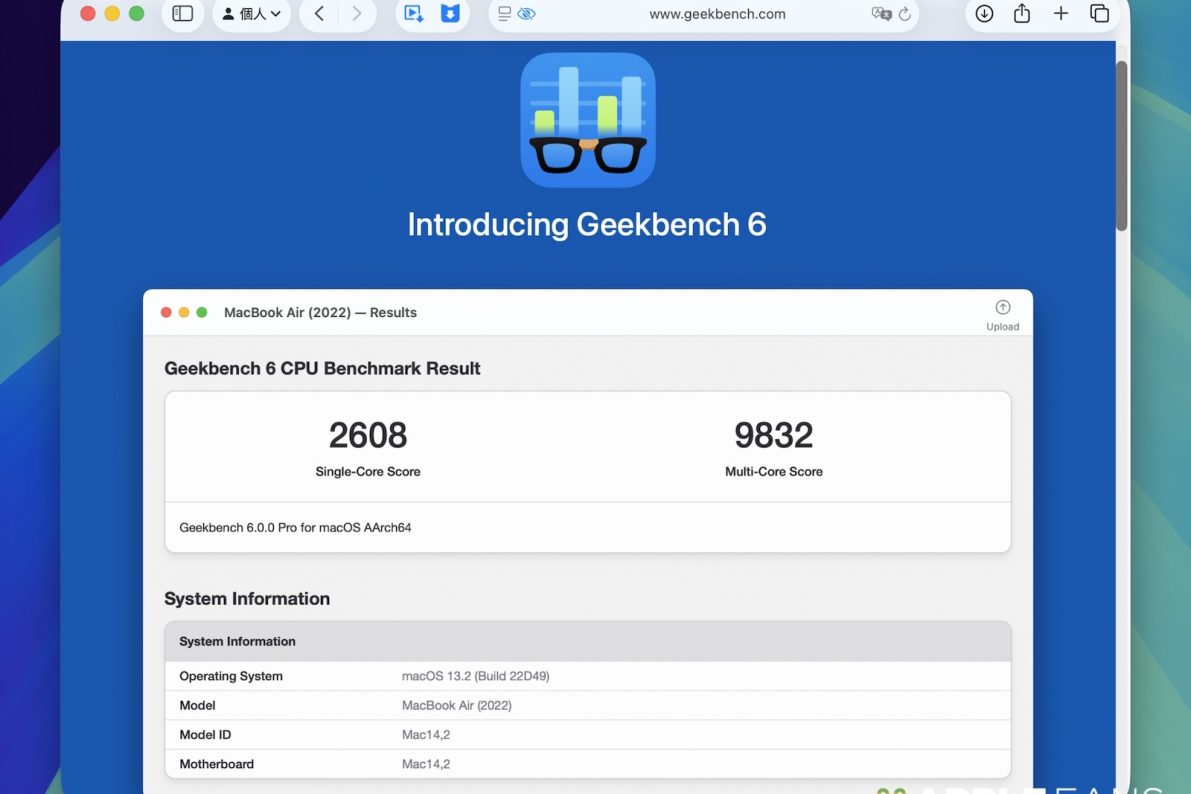Click the Introducing Geekbench 6 heading
Viewport: 1191px width, 794px height.
click(587, 224)
